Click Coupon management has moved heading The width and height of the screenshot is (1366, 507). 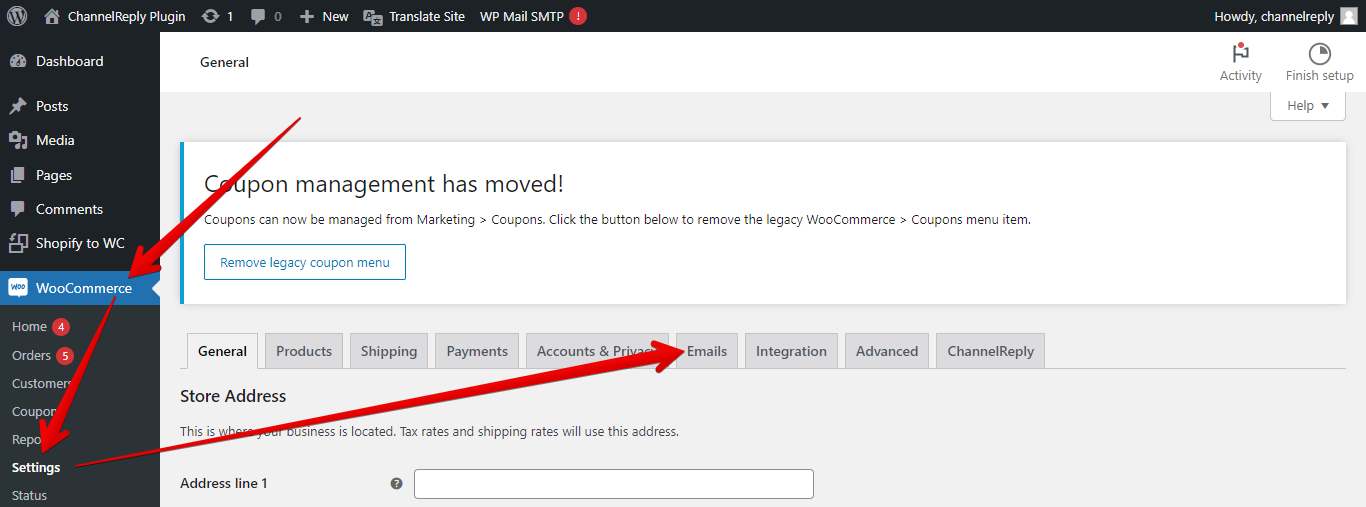(x=384, y=184)
